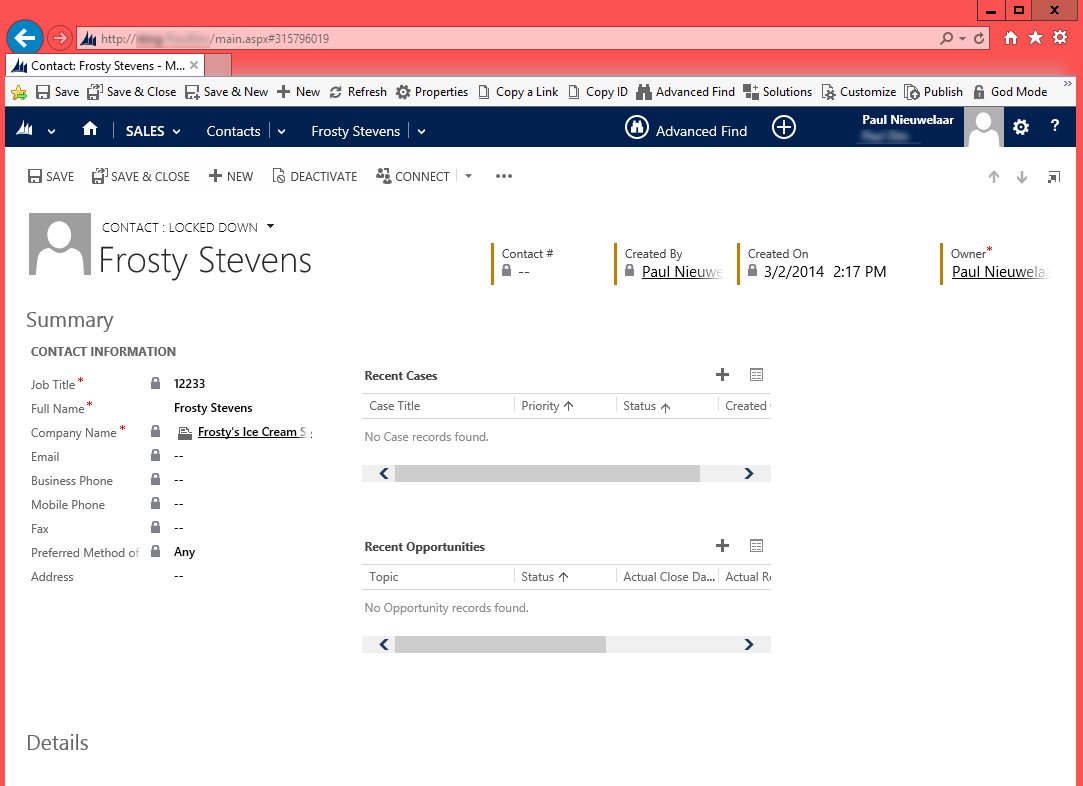Add a new case with the plus icon
1083x786 pixels.
tap(722, 375)
